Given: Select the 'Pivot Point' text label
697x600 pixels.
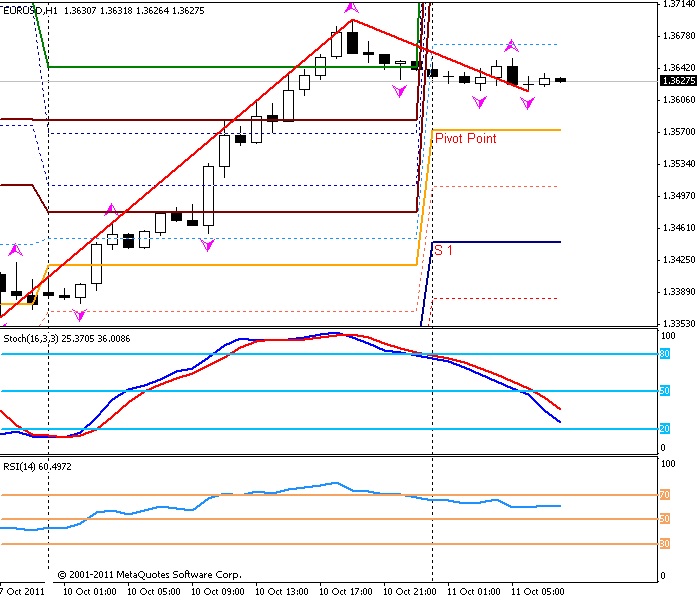Looking at the screenshot, I should tap(465, 139).
